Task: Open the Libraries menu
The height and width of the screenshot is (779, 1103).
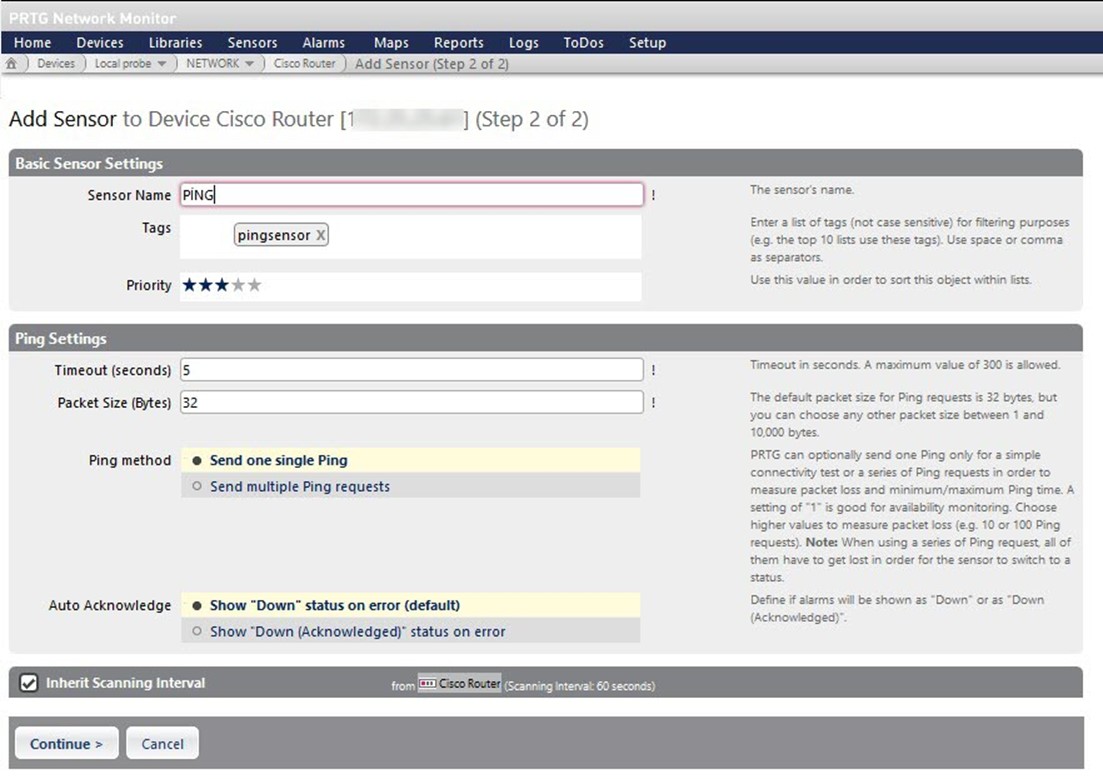Action: click(175, 42)
